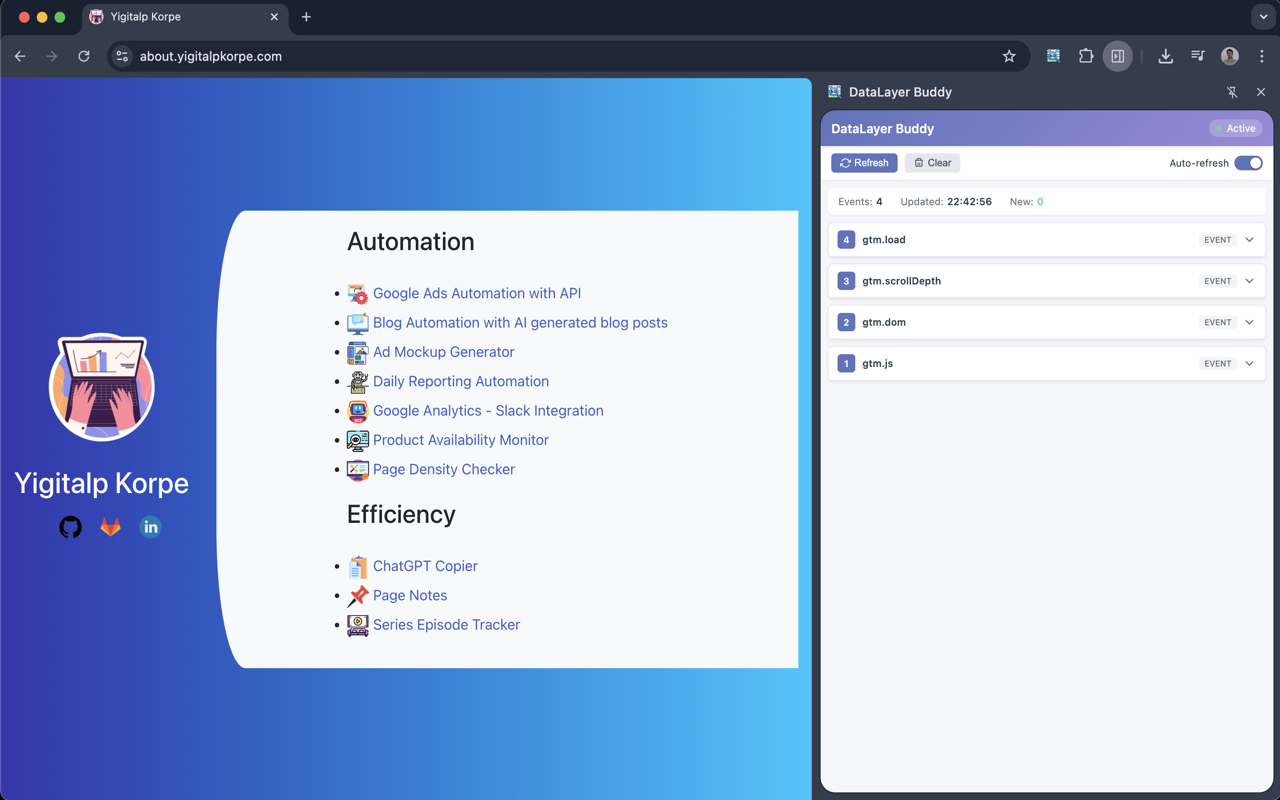
Task: Click the Product Availability Monitor icon
Action: point(357,440)
